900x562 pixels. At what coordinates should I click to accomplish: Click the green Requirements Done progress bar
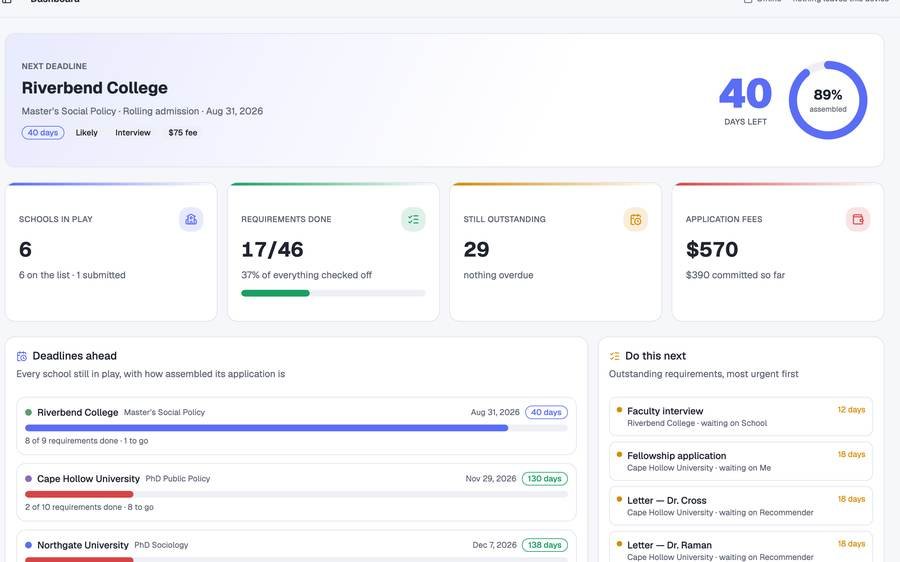point(333,293)
